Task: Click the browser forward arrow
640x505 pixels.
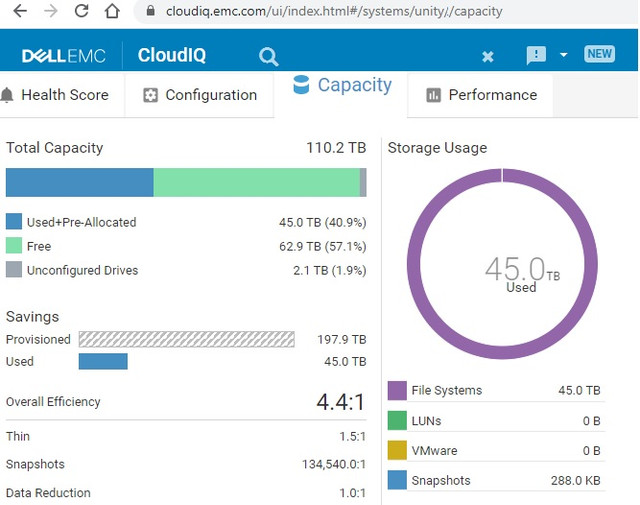Action: click(x=51, y=11)
